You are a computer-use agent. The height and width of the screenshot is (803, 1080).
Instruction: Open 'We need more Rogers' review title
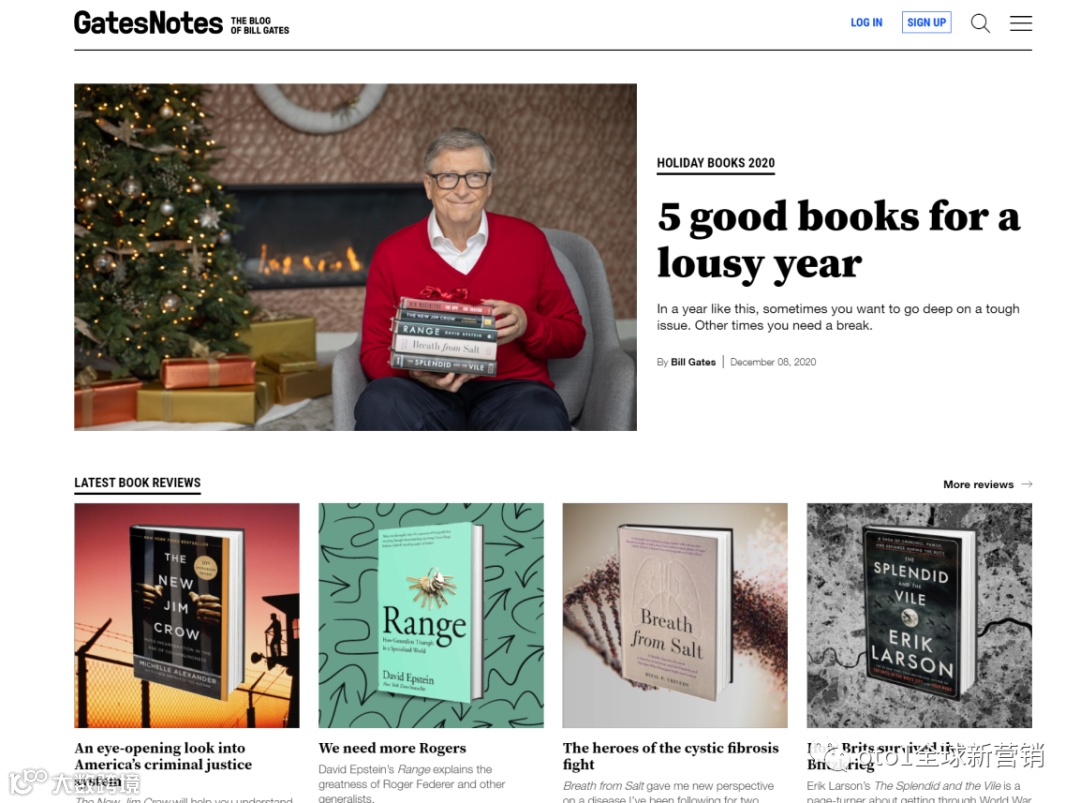point(392,748)
